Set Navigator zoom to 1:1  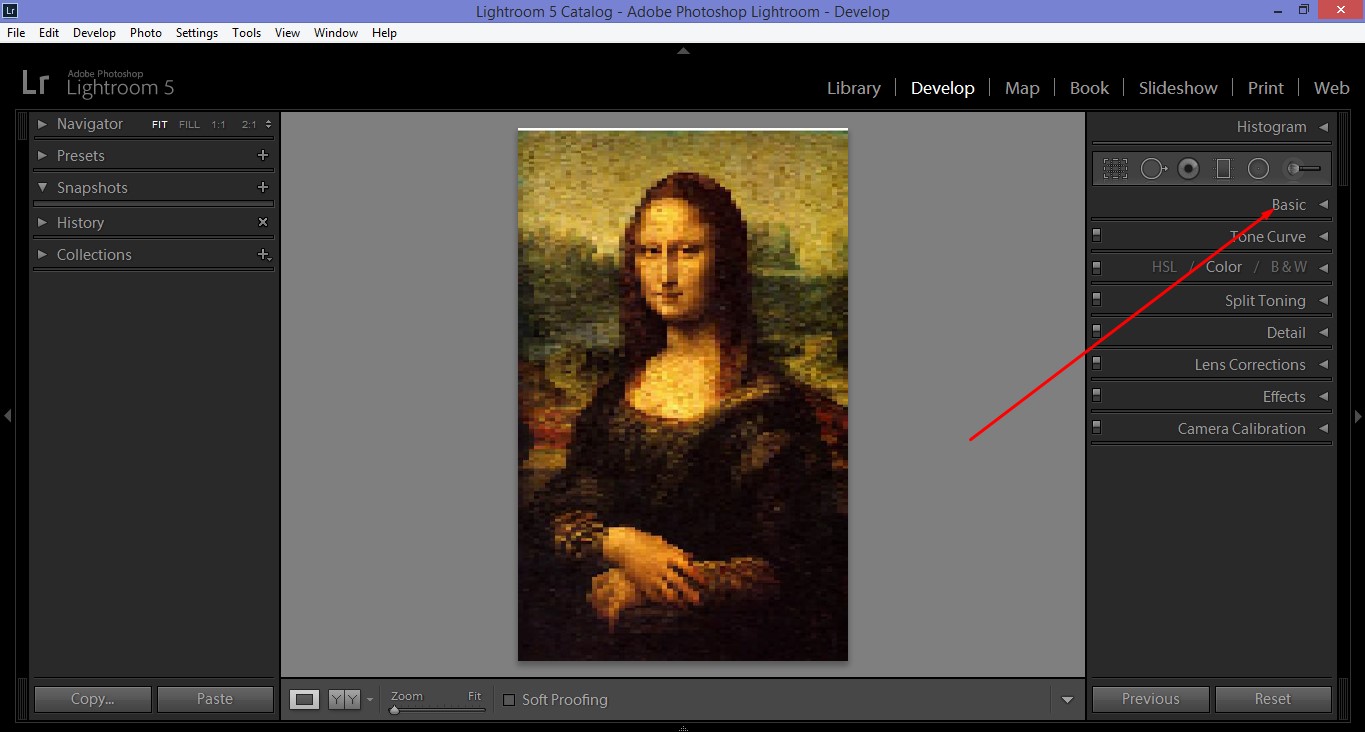click(x=218, y=125)
